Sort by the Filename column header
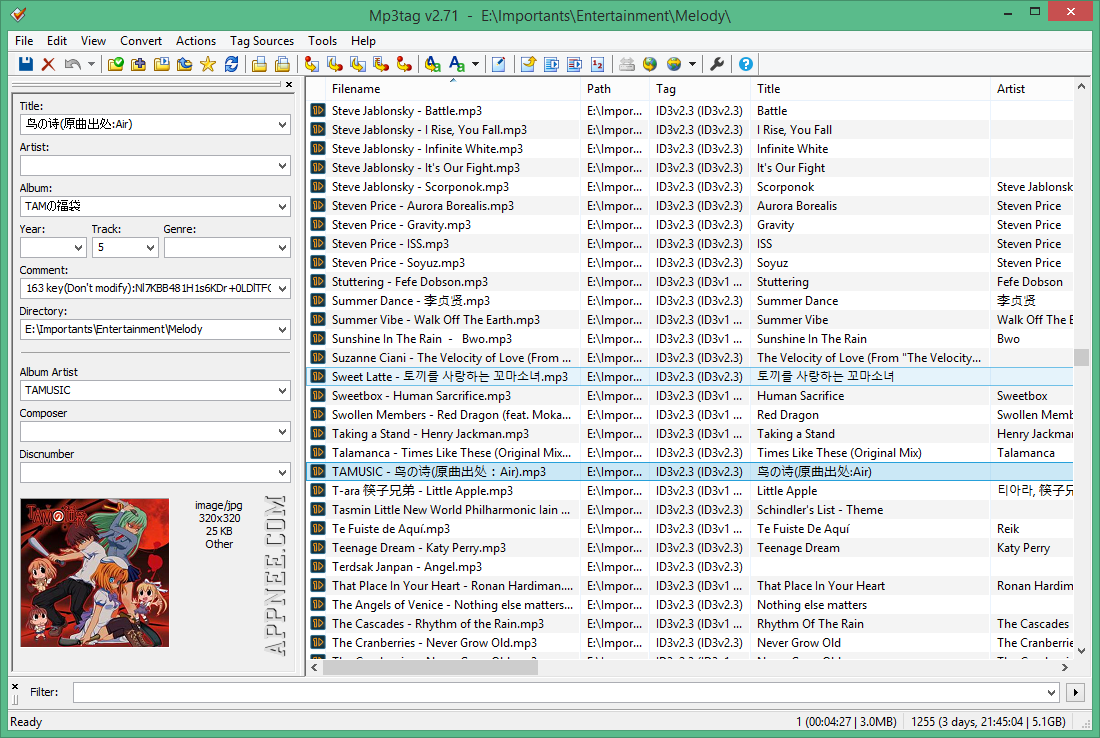The height and width of the screenshot is (738, 1100). pos(453,89)
